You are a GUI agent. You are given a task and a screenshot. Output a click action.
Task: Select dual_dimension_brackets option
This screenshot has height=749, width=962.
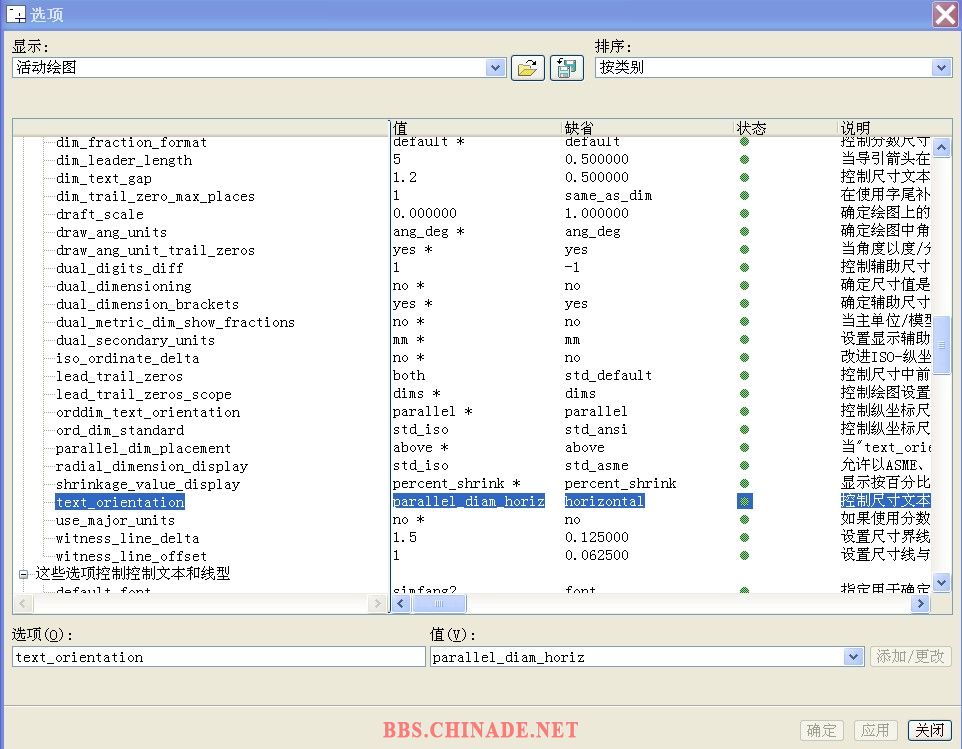(147, 304)
